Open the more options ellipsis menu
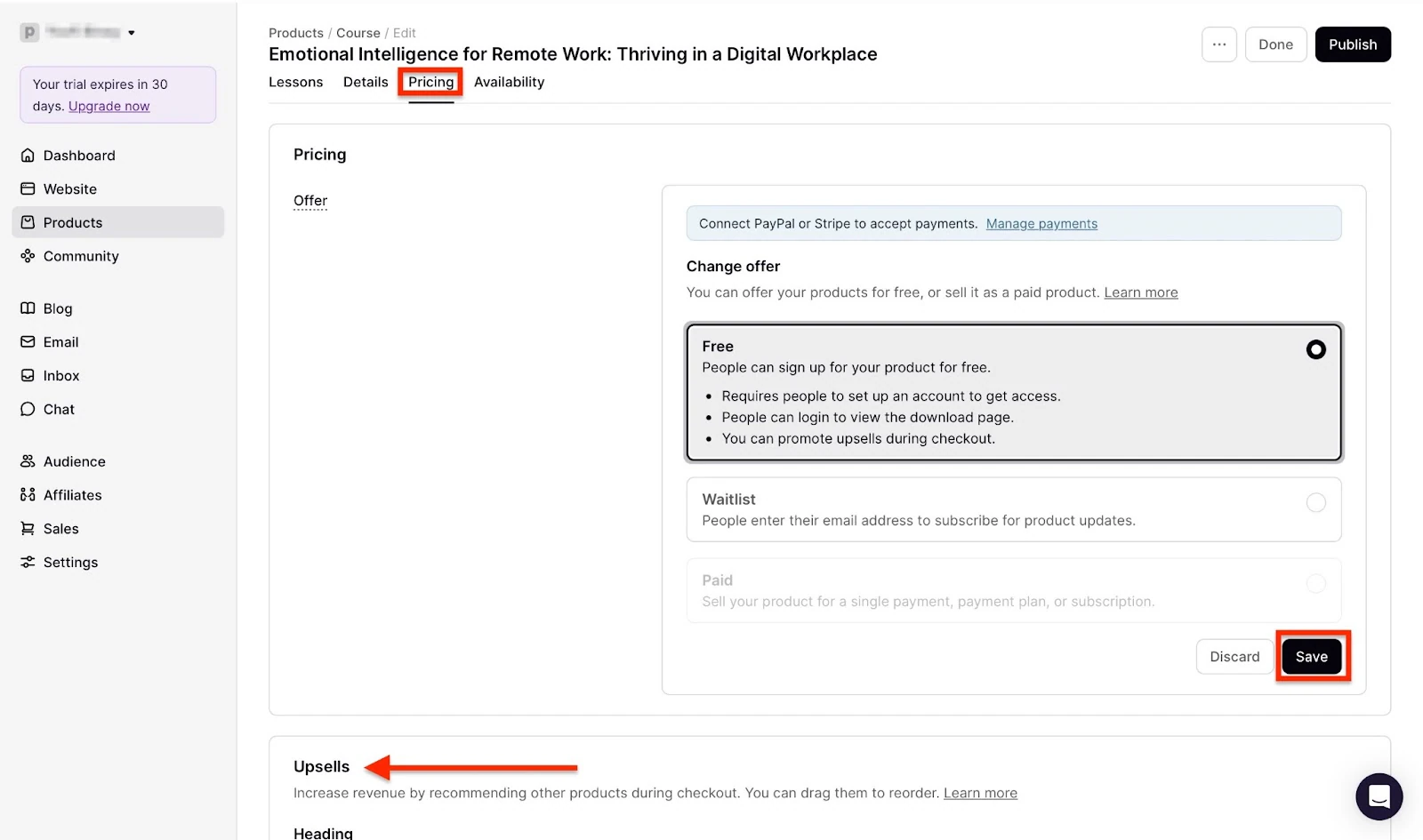This screenshot has width=1423, height=840. coord(1218,44)
